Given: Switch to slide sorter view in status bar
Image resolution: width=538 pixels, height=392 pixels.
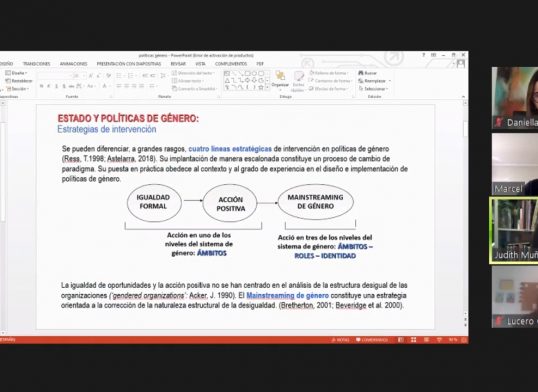Looking at the screenshot, I should [x=413, y=340].
